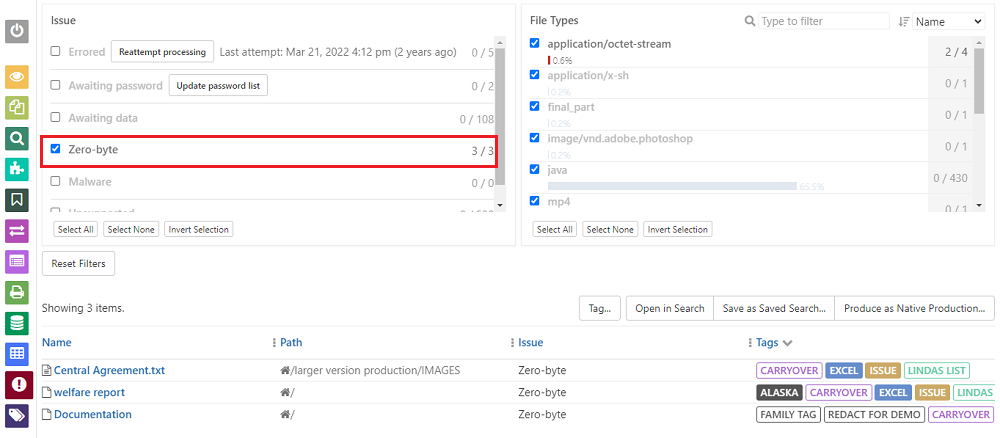Screen dimensions: 1000x438
Task: Click ALASKA tag on welfare report
Action: (x=779, y=393)
